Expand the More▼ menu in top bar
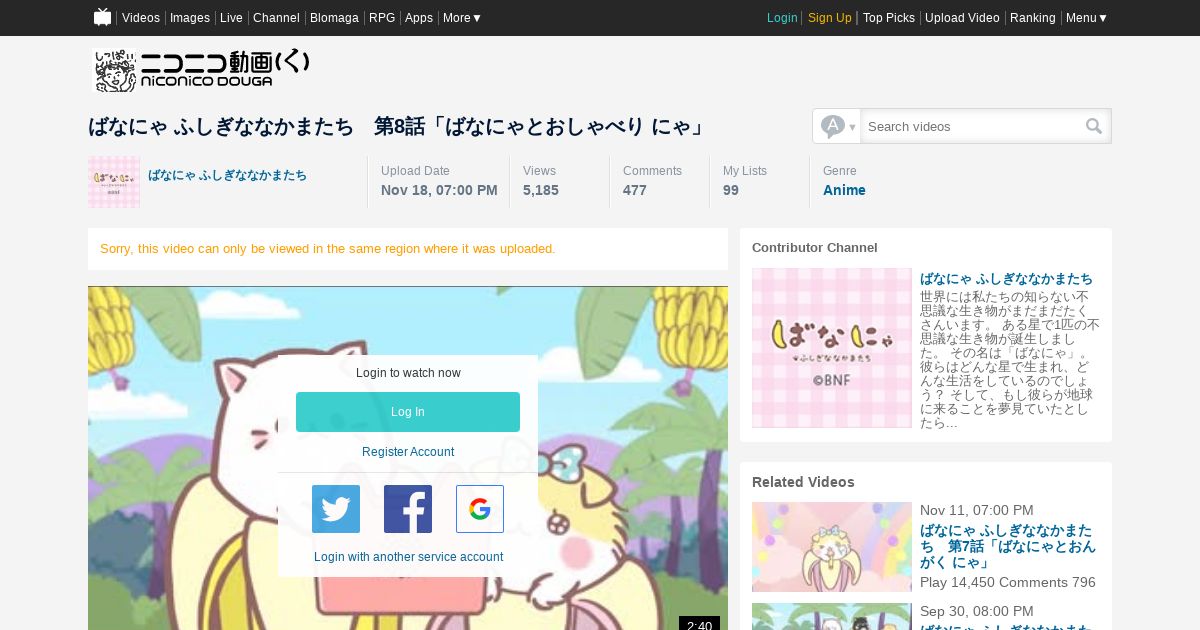Viewport: 1200px width, 630px height. [x=462, y=18]
